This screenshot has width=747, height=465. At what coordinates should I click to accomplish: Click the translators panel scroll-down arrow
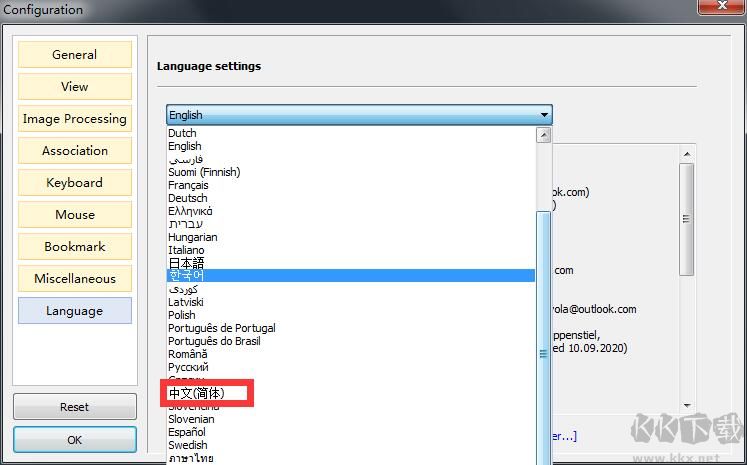686,405
